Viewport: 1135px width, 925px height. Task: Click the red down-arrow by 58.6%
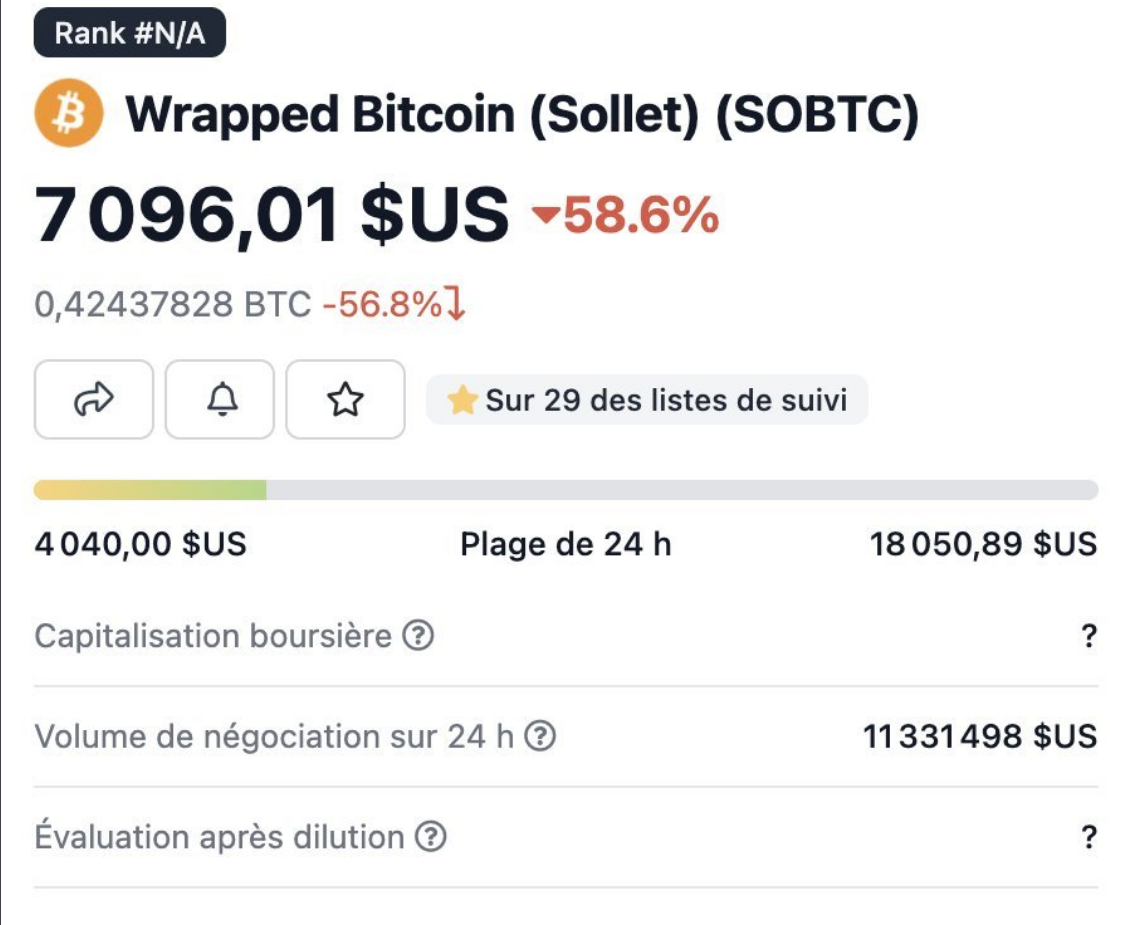click(x=546, y=216)
